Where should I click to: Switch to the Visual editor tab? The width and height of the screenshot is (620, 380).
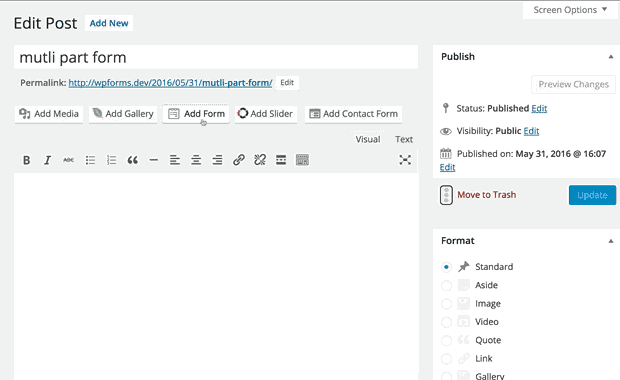(x=368, y=139)
